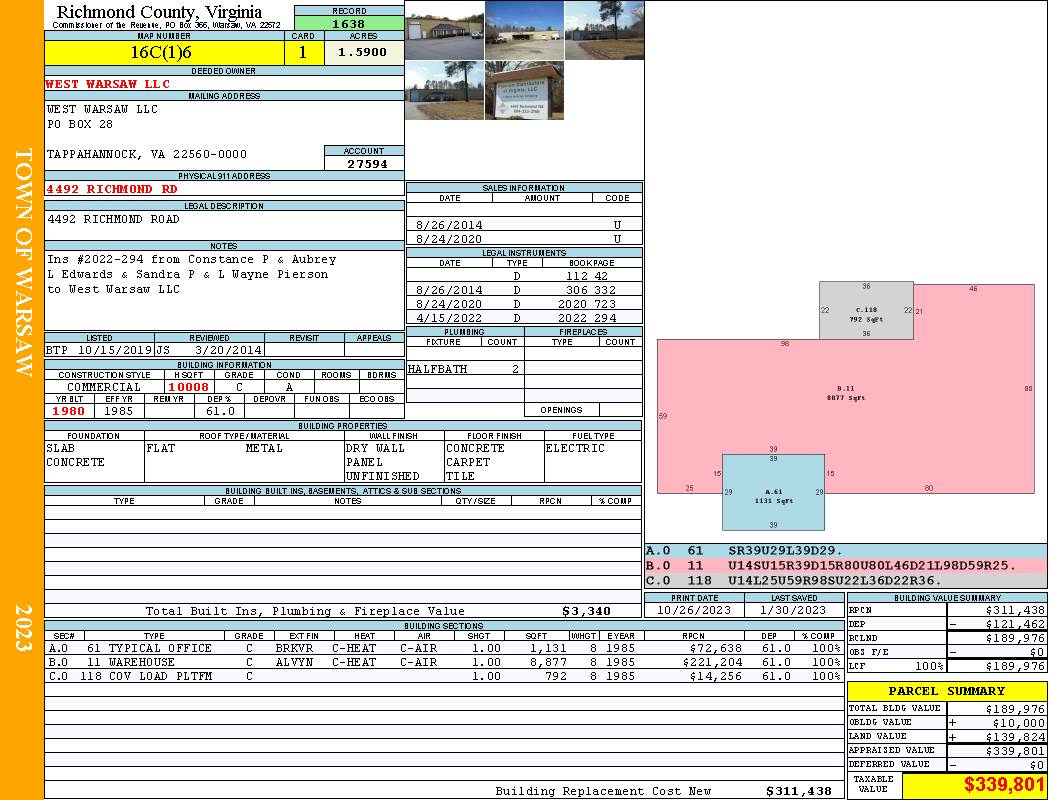Click the 4/15/2022 legal instrument date
This screenshot has width=1050, height=800.
[449, 318]
